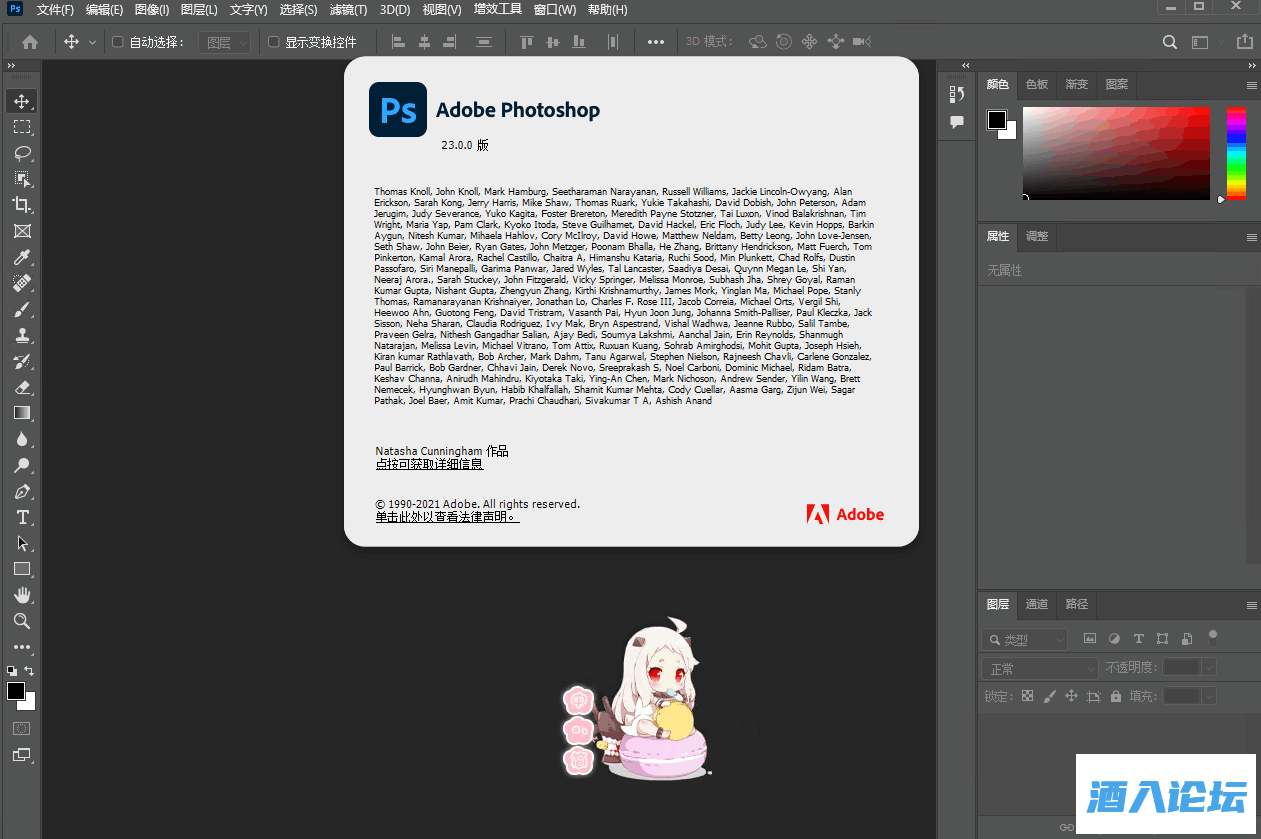
Task: Toggle the 显示变换控件 checkbox
Action: coord(274,42)
